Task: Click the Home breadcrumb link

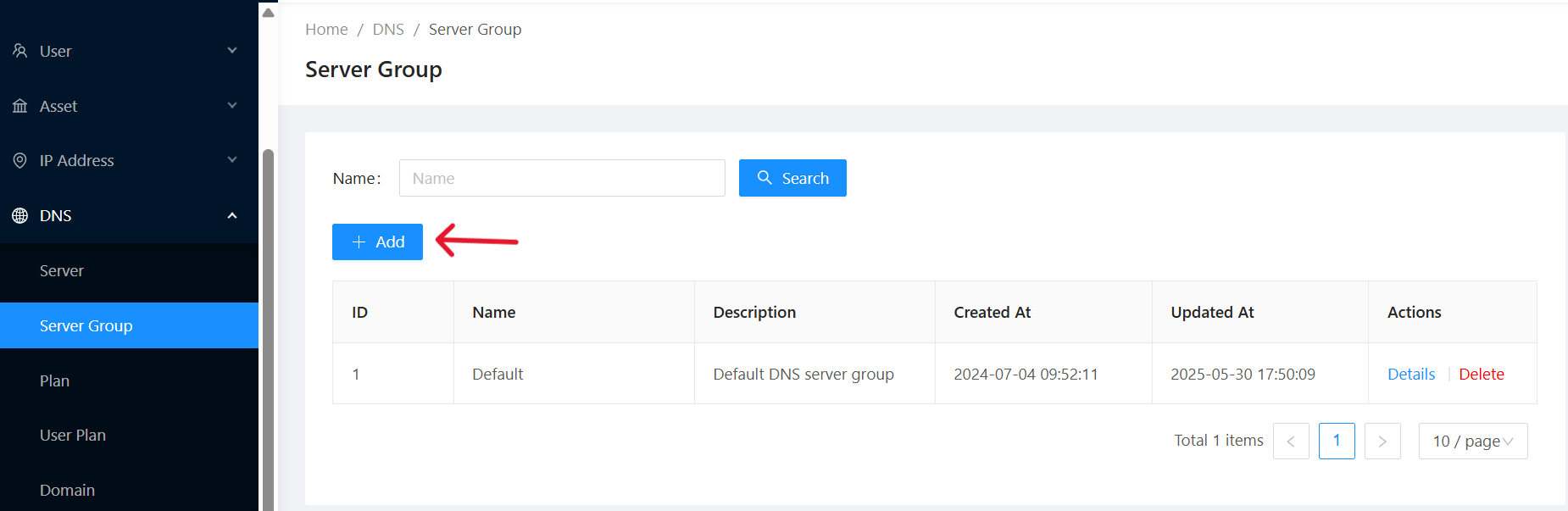Action: pos(326,30)
